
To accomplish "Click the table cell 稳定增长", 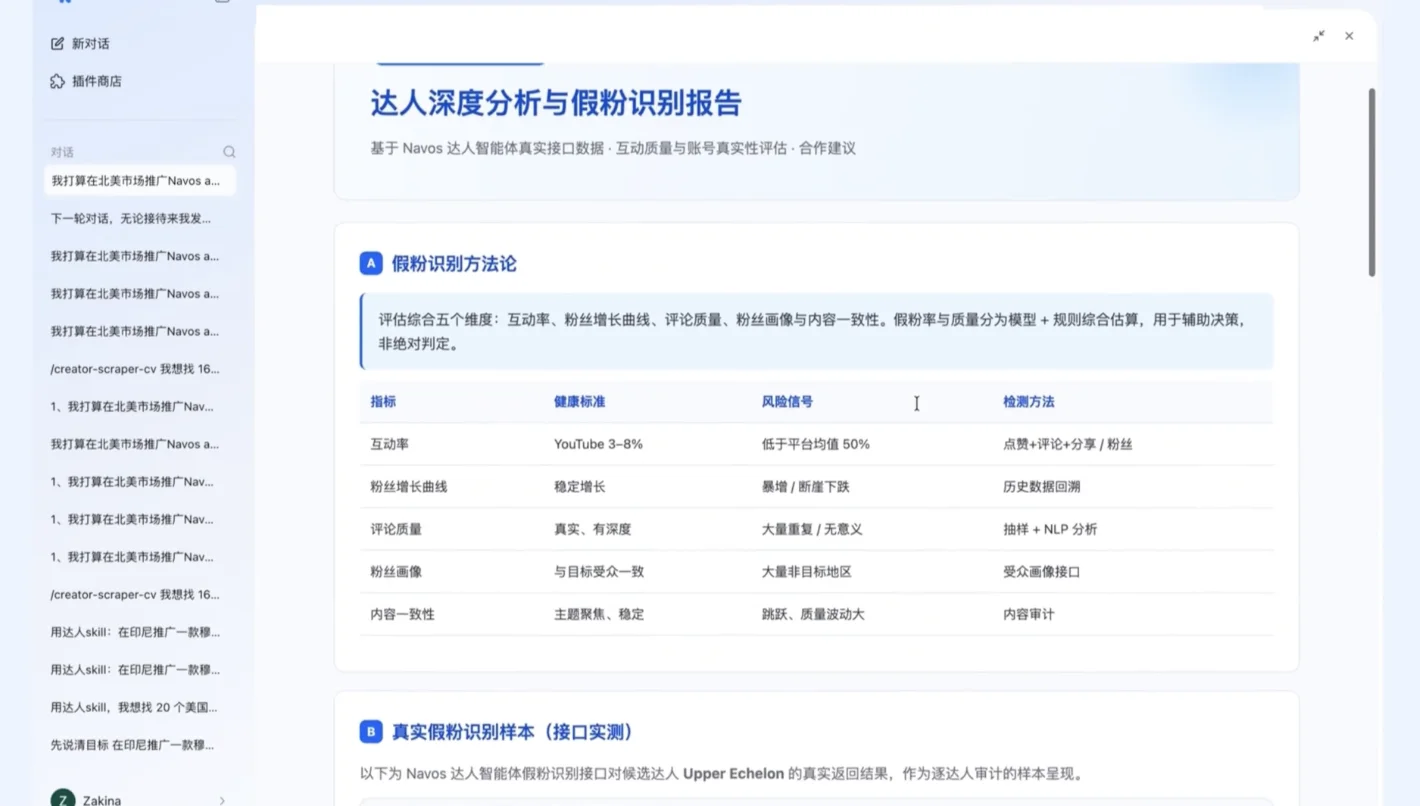I will 580,487.
